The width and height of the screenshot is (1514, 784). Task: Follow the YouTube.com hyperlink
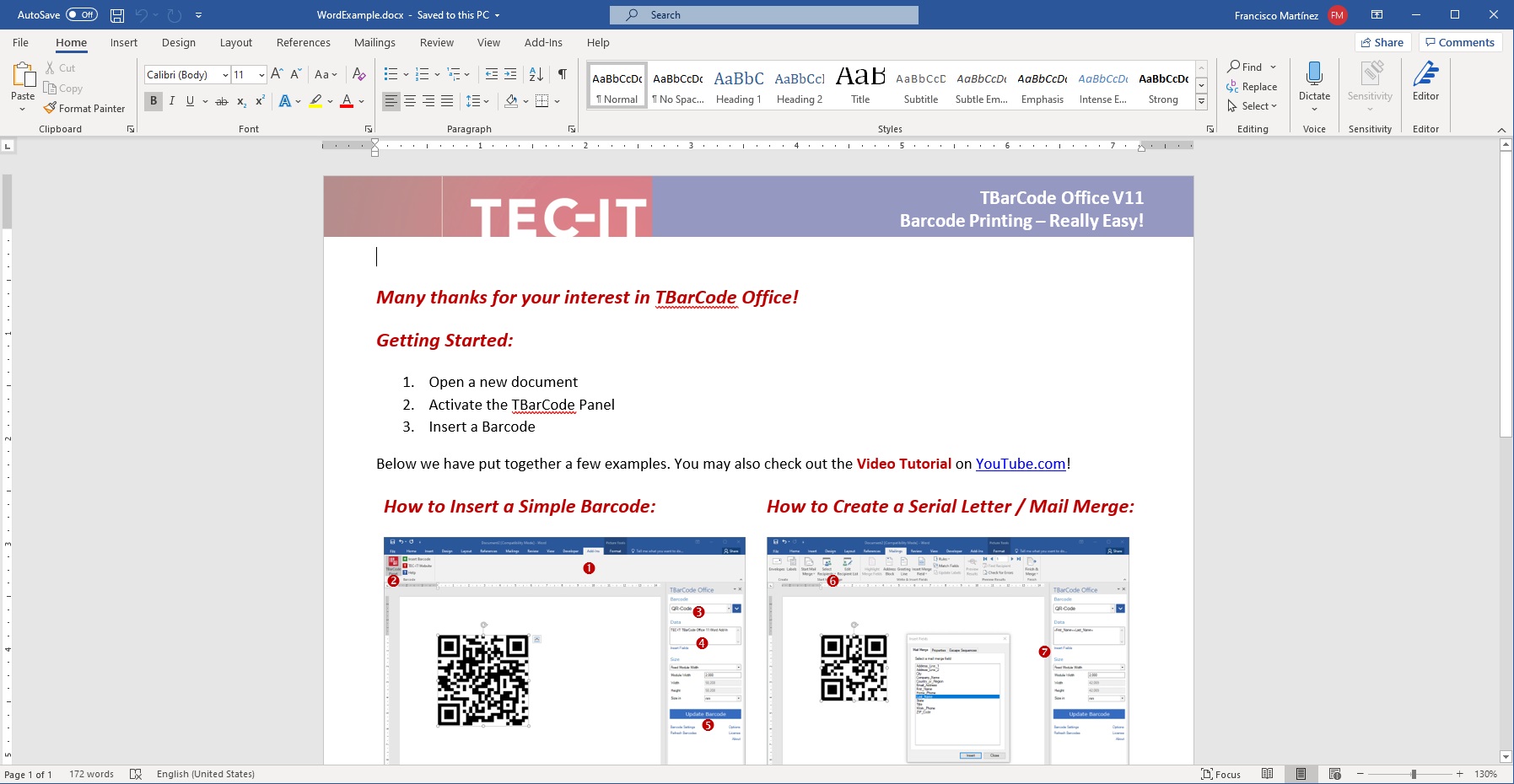[x=1021, y=464]
